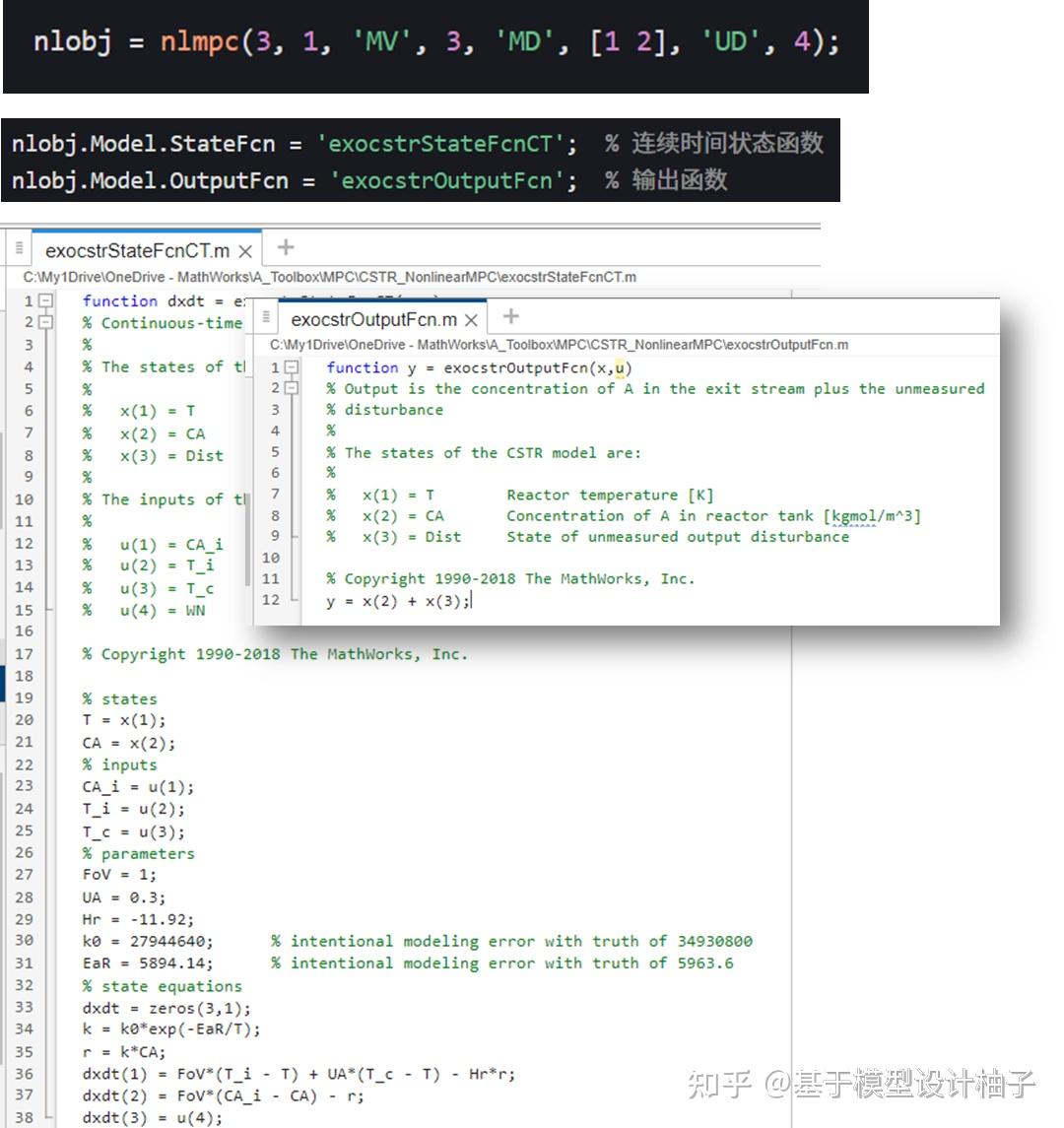
Task: Close the exocstrOutputFcn.m tab
Action: [471, 320]
